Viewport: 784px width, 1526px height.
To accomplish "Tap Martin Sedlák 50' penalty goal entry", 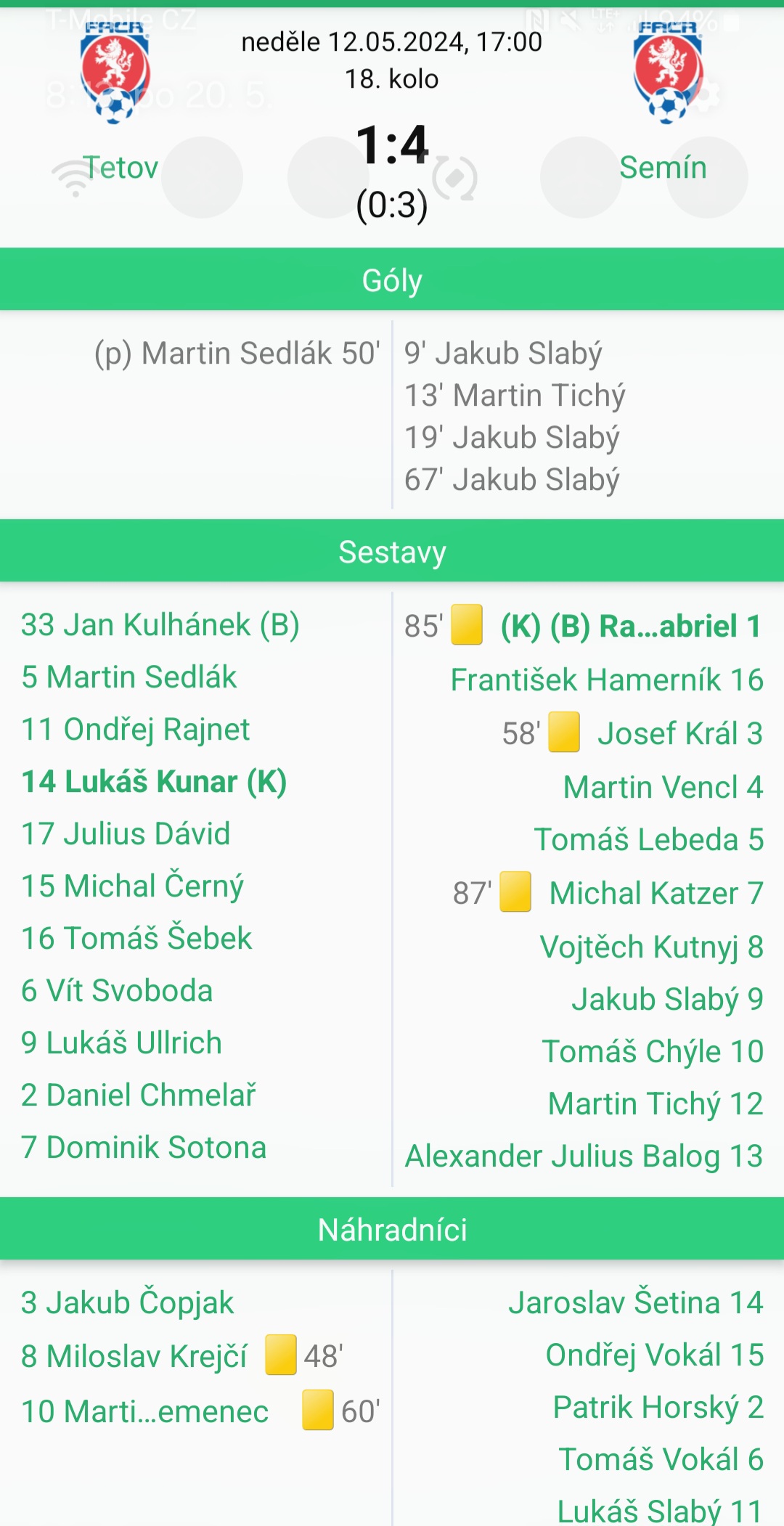I will (237, 354).
